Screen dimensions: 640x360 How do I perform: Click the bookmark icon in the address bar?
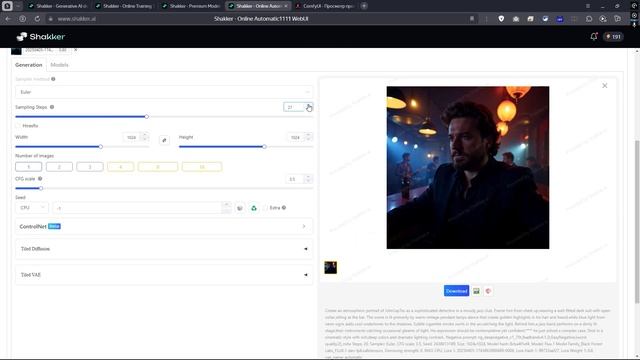pyautogui.click(x=472, y=19)
